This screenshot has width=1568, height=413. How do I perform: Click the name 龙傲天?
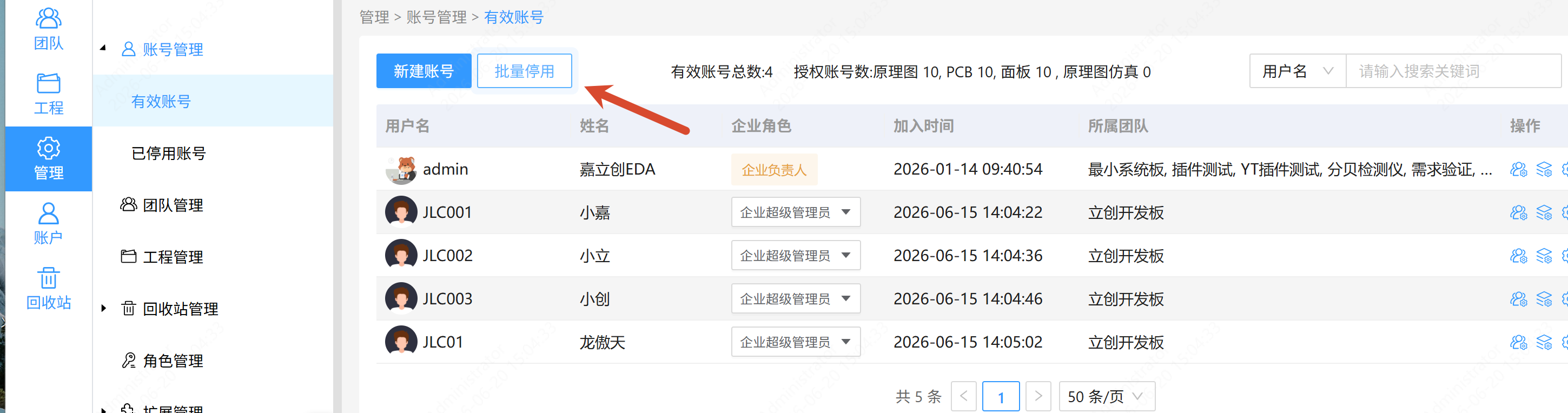pos(602,342)
